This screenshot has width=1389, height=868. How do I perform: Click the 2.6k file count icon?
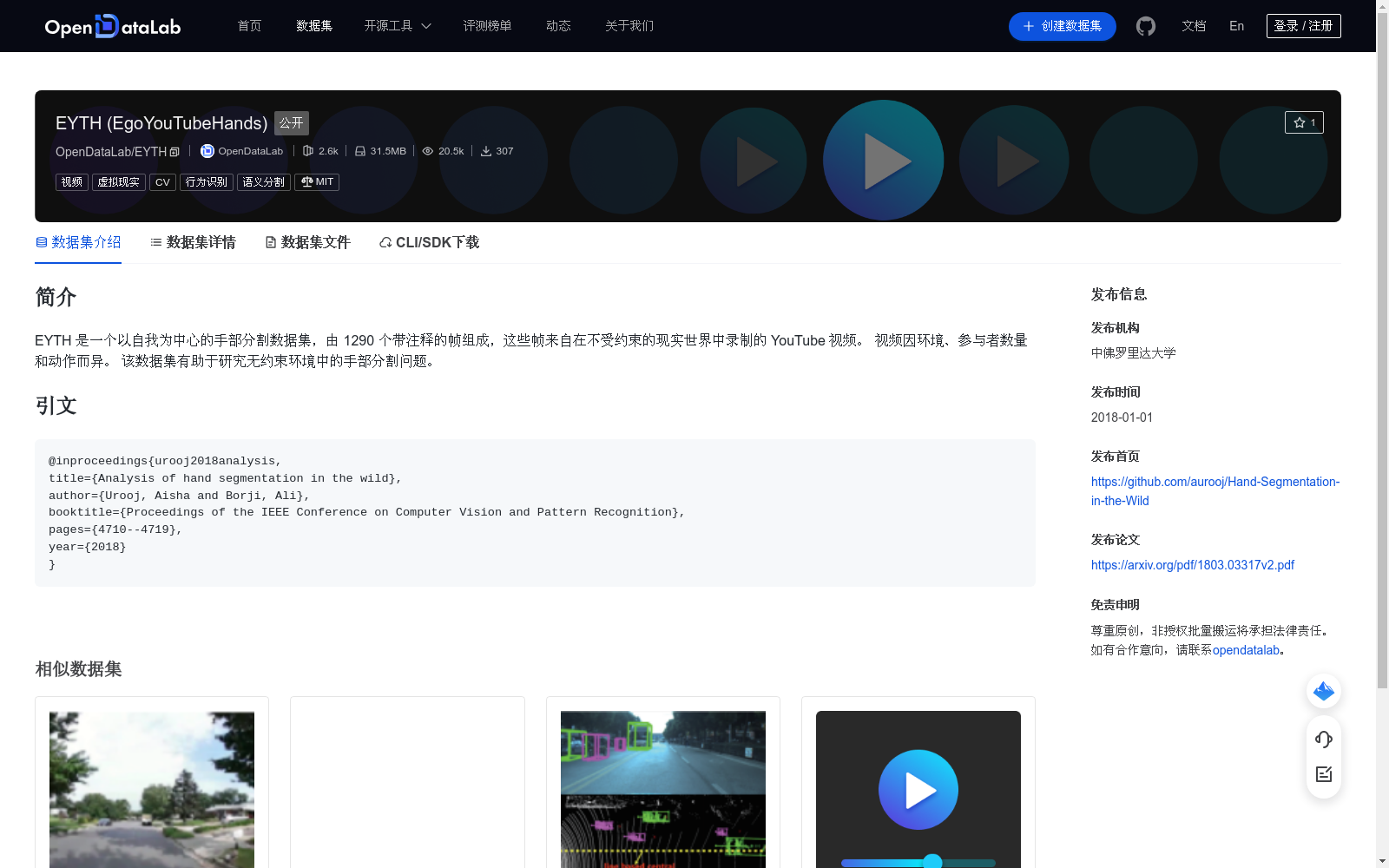pyautogui.click(x=307, y=151)
